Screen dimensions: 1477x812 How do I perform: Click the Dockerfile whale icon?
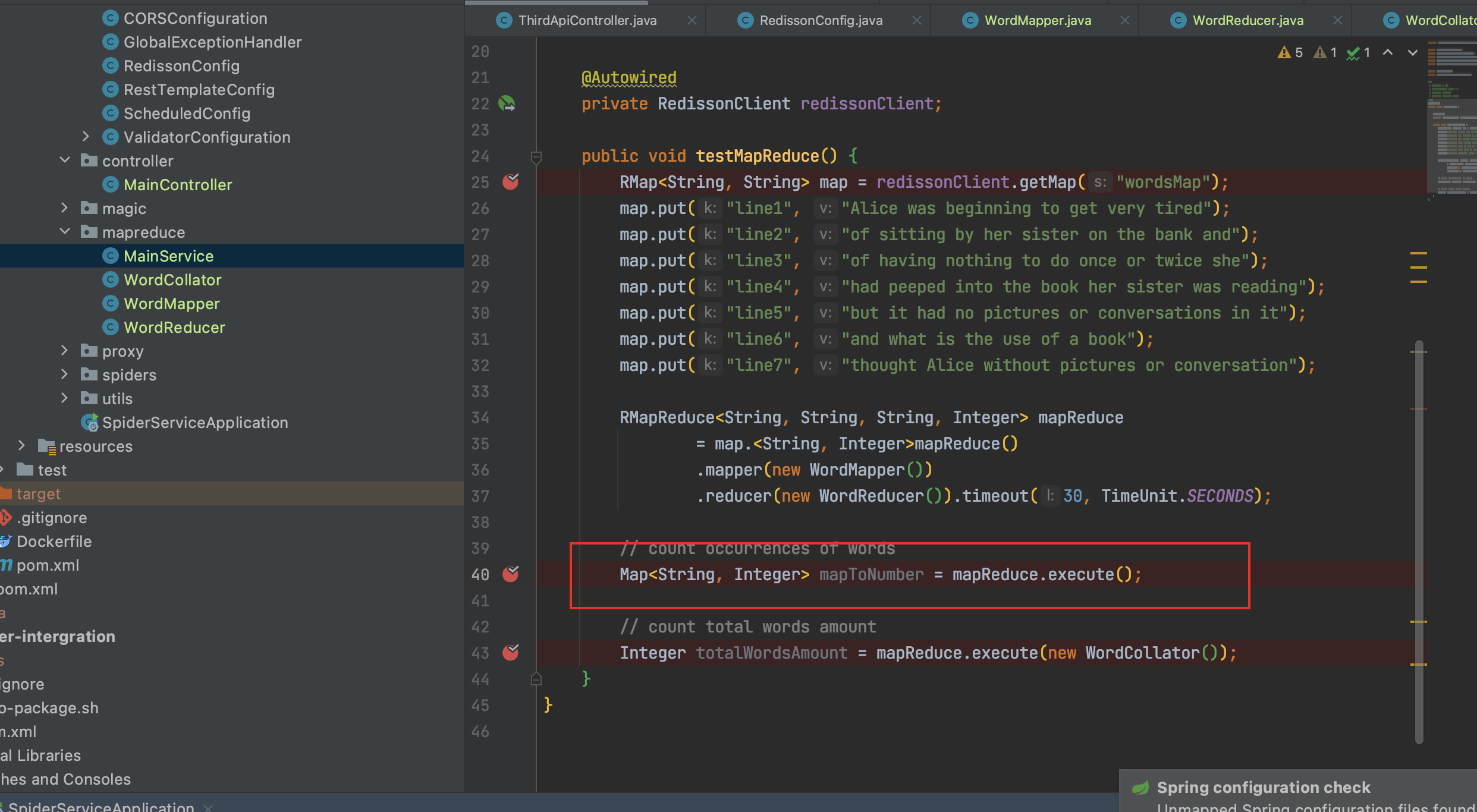(x=6, y=541)
